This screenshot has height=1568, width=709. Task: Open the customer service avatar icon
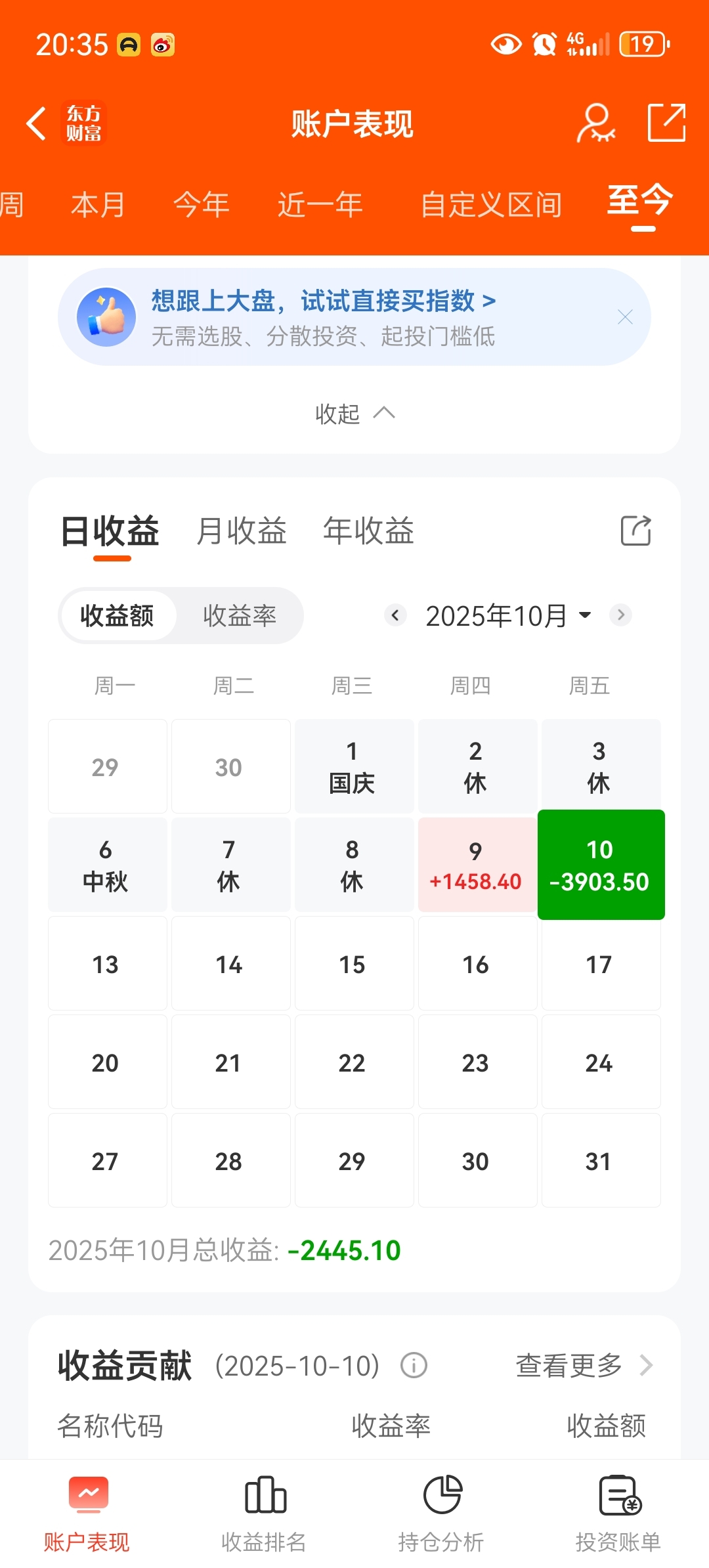point(595,123)
